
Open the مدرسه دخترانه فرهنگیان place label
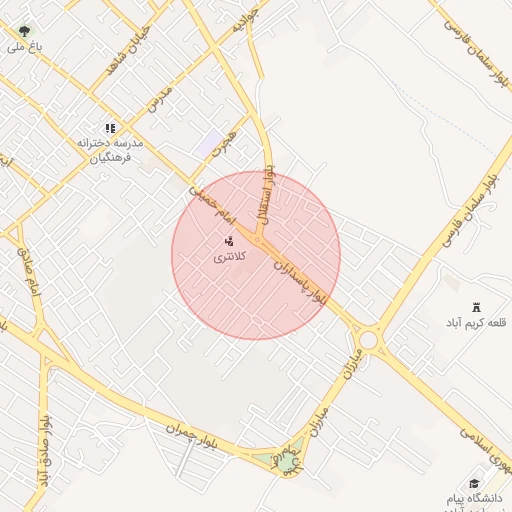[110, 150]
